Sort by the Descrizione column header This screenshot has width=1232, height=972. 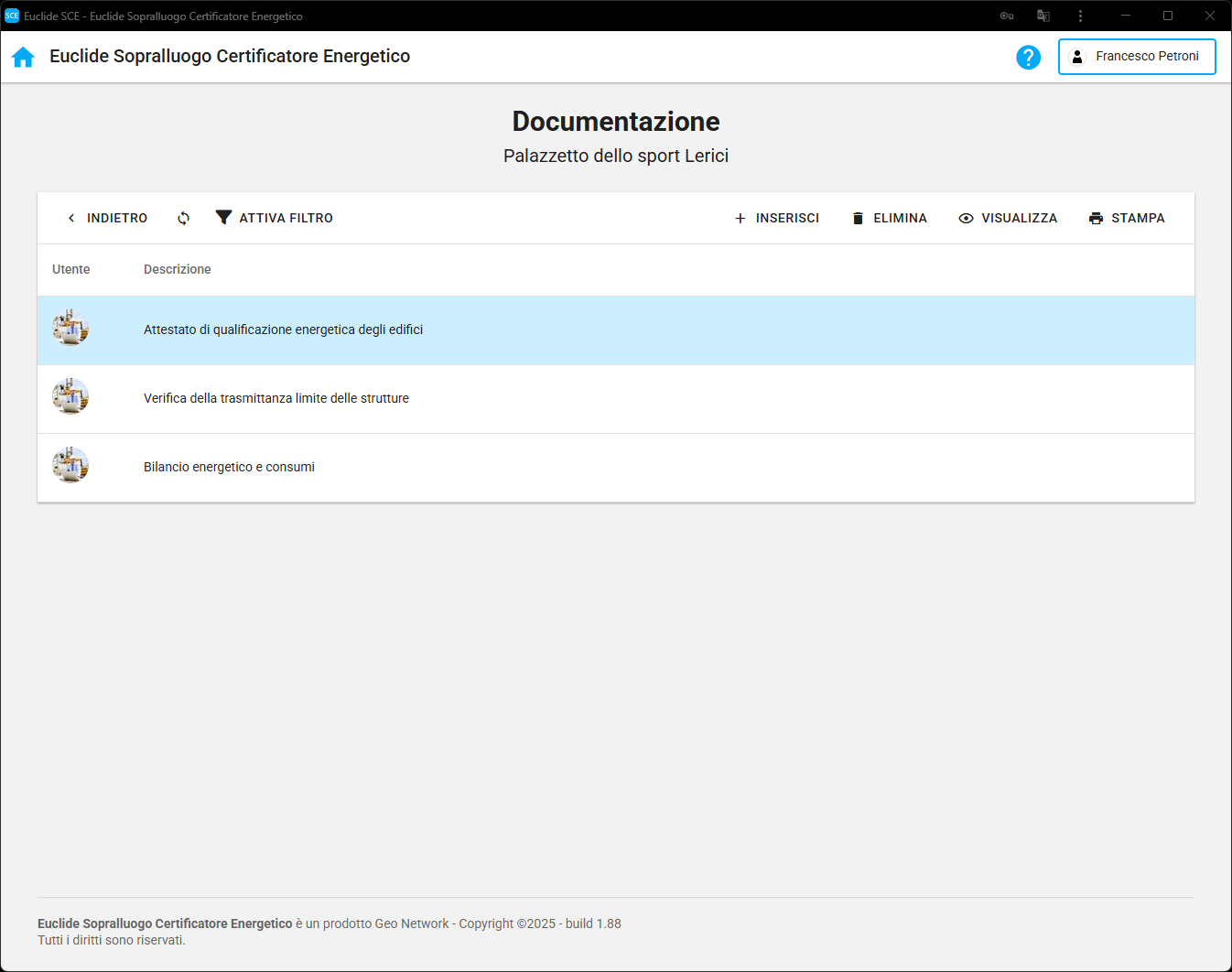pyautogui.click(x=178, y=269)
